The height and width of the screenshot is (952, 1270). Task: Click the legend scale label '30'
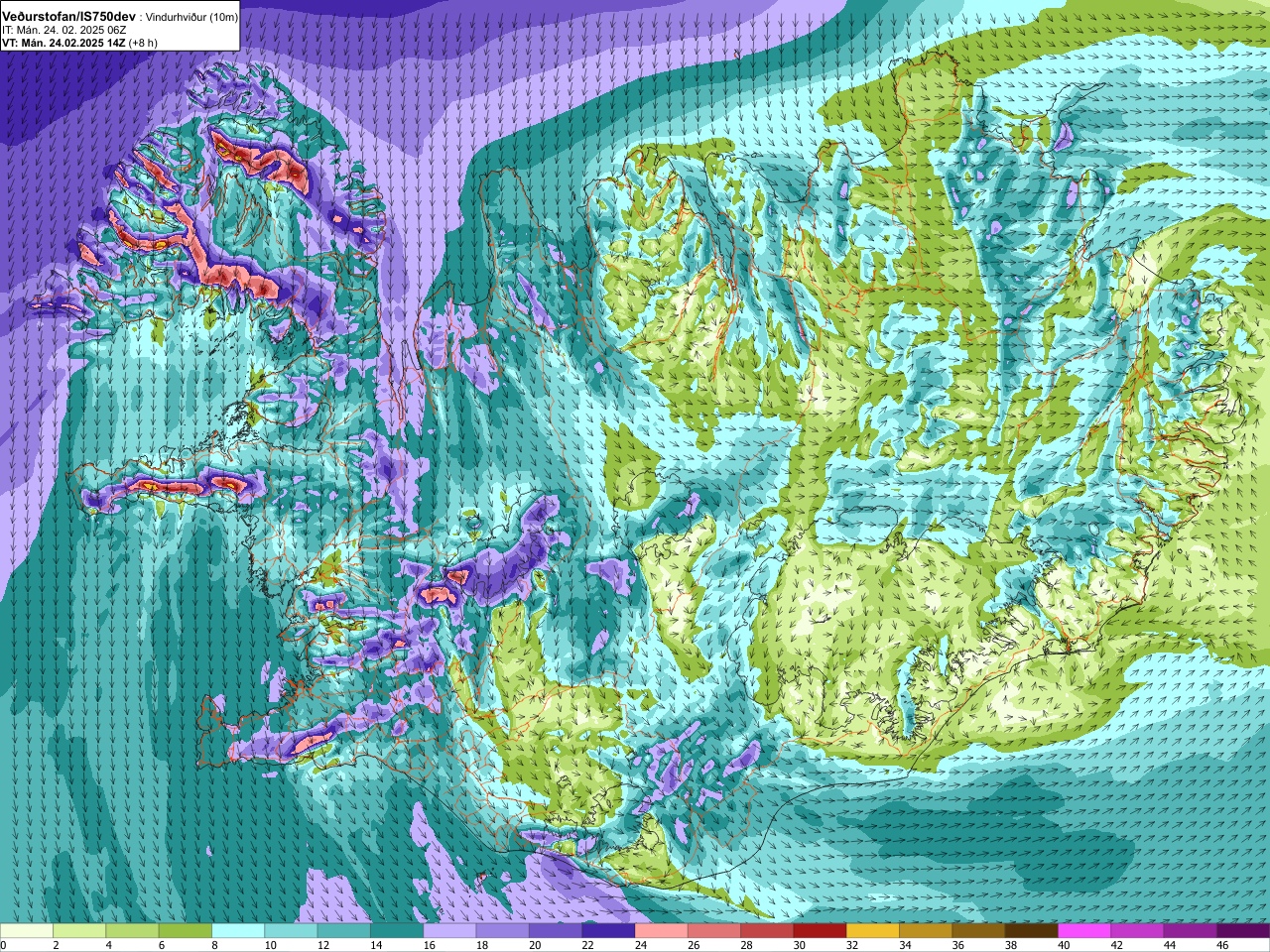pyautogui.click(x=798, y=946)
